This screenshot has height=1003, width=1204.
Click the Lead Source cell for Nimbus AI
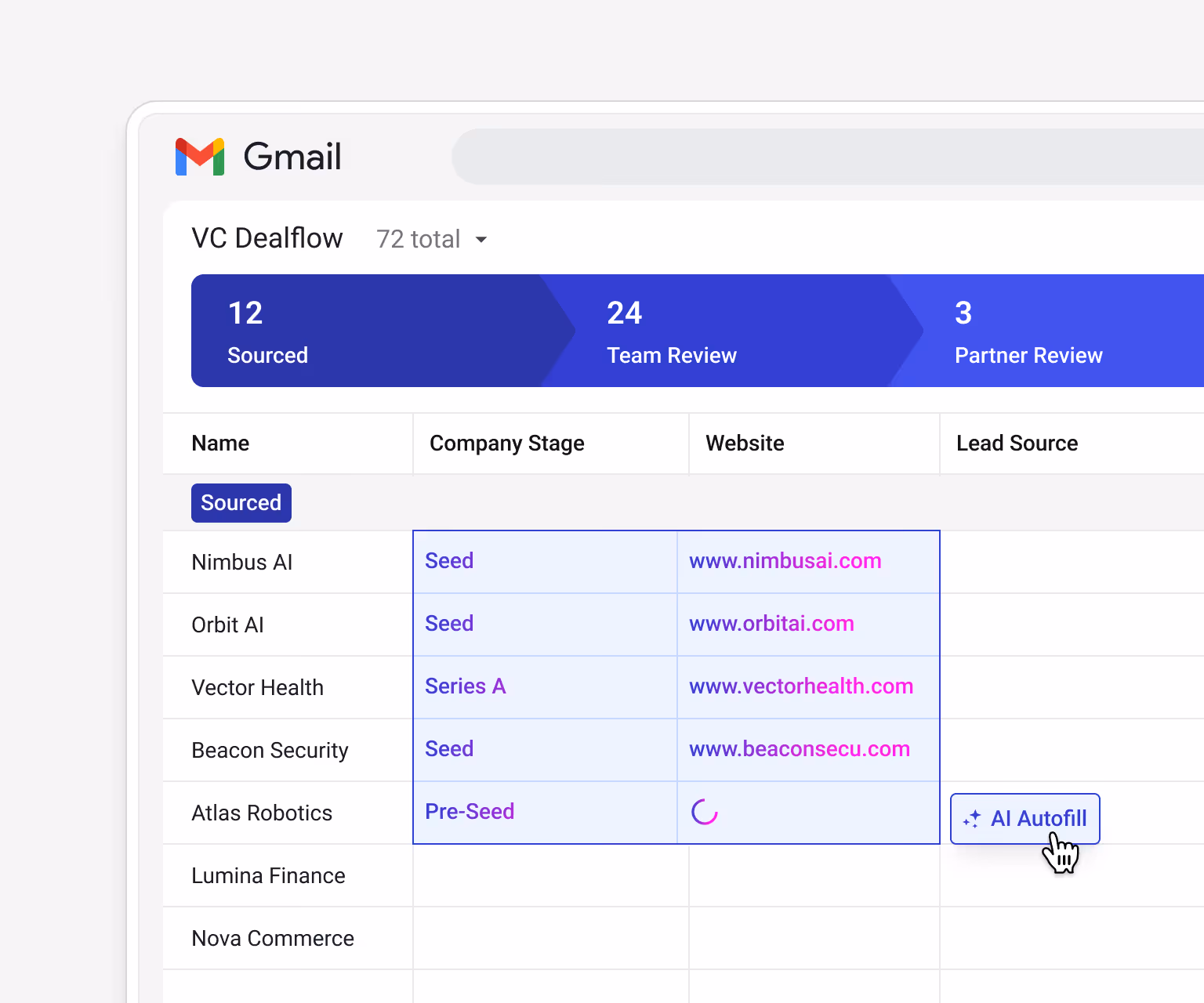point(1072,563)
